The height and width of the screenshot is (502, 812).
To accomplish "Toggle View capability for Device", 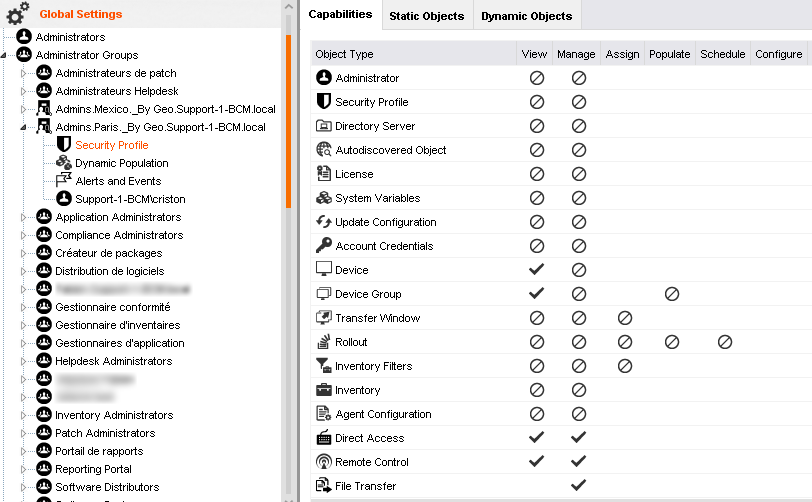I will click(x=536, y=269).
